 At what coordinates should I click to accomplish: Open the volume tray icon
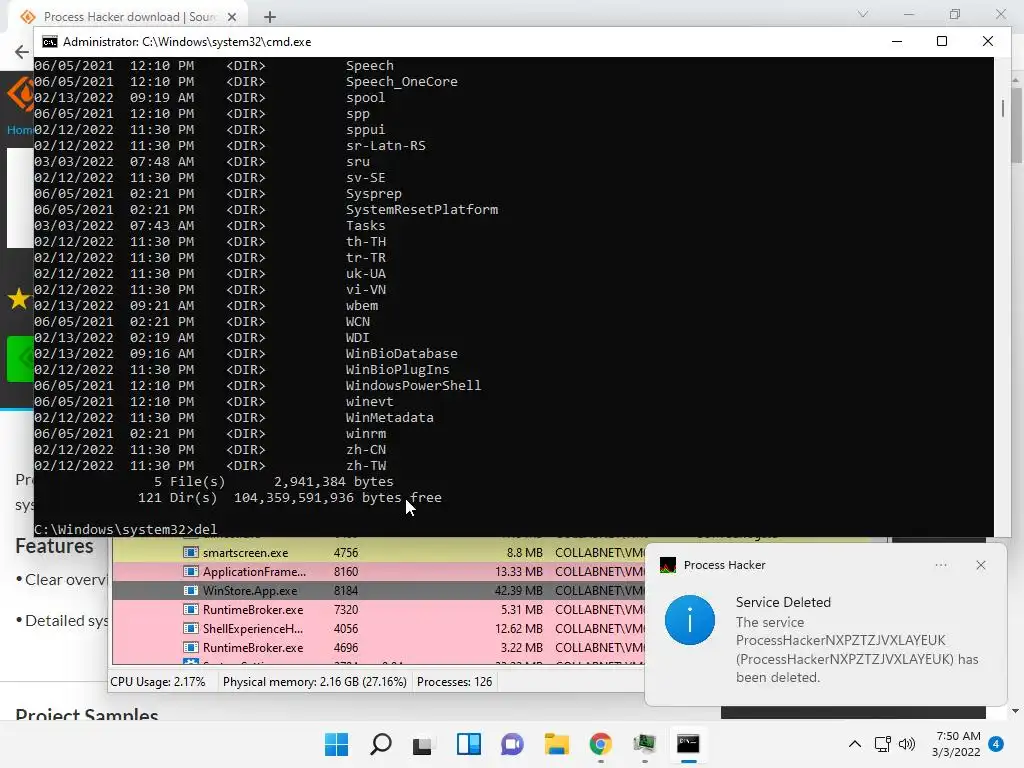point(906,744)
